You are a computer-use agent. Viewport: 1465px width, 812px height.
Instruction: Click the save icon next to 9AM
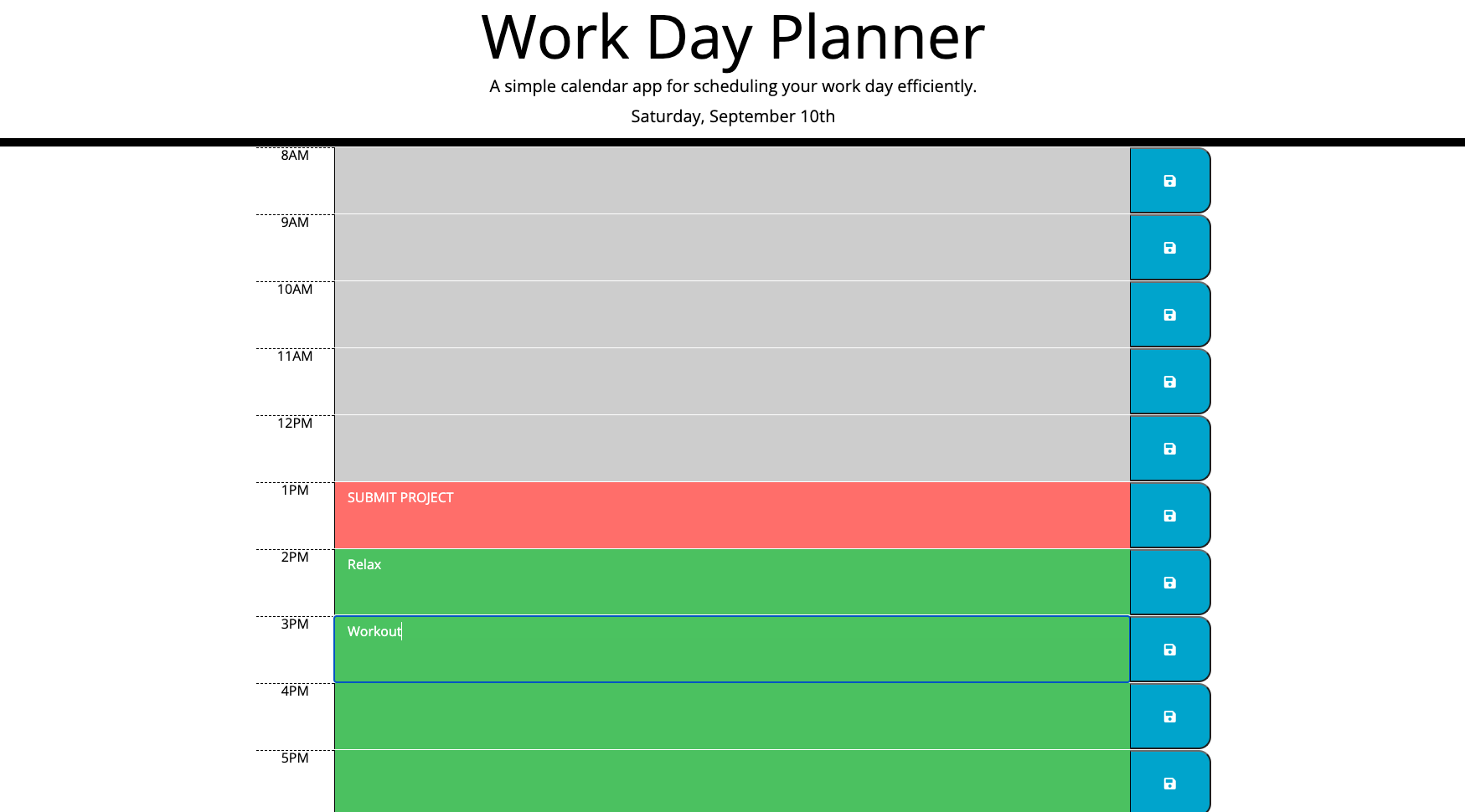coord(1169,248)
